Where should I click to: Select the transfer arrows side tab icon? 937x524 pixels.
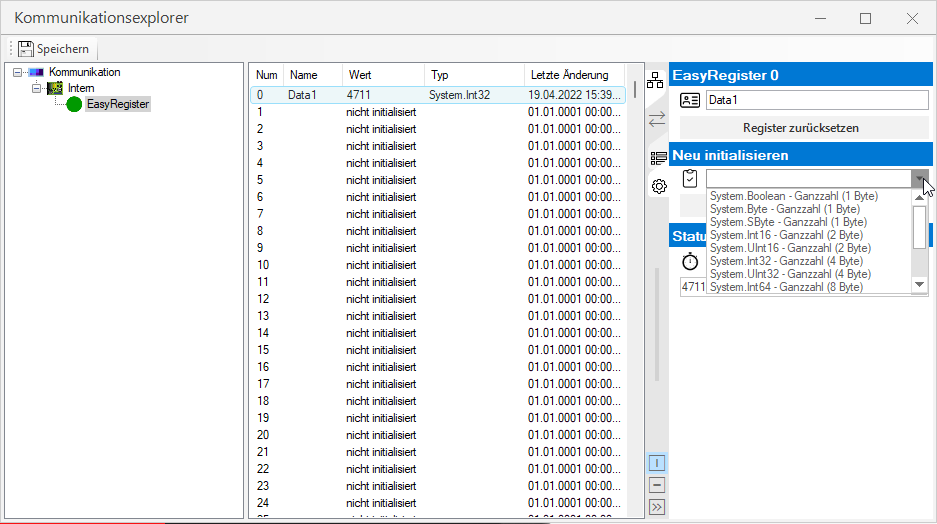657,119
